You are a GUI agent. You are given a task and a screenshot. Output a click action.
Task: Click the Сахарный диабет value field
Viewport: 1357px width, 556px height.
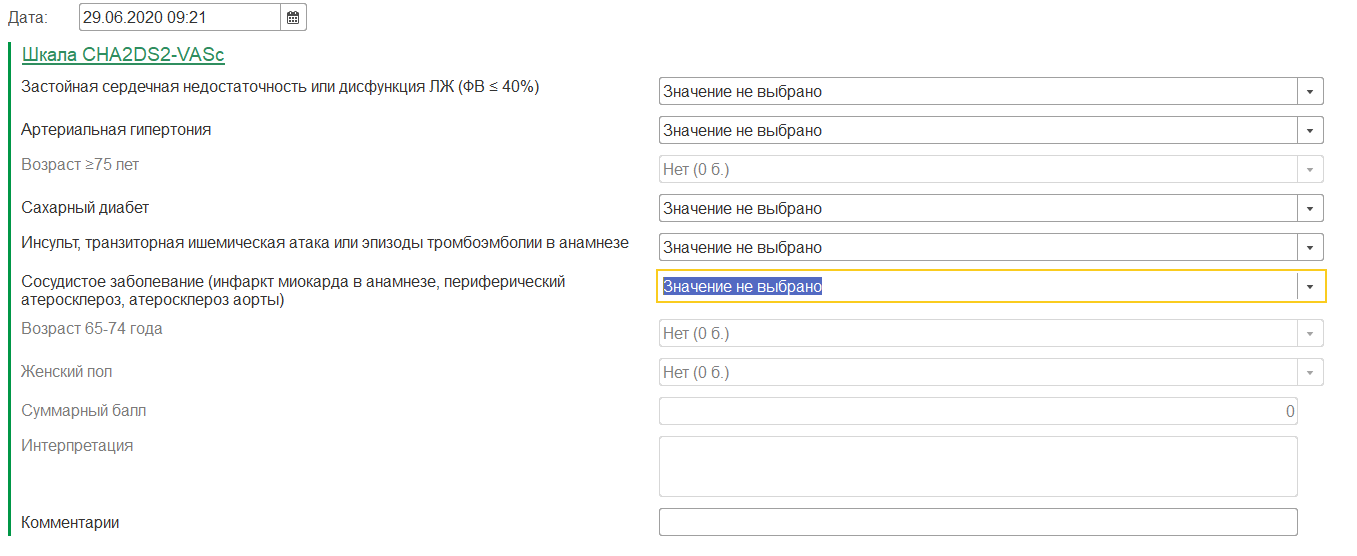pos(977,209)
